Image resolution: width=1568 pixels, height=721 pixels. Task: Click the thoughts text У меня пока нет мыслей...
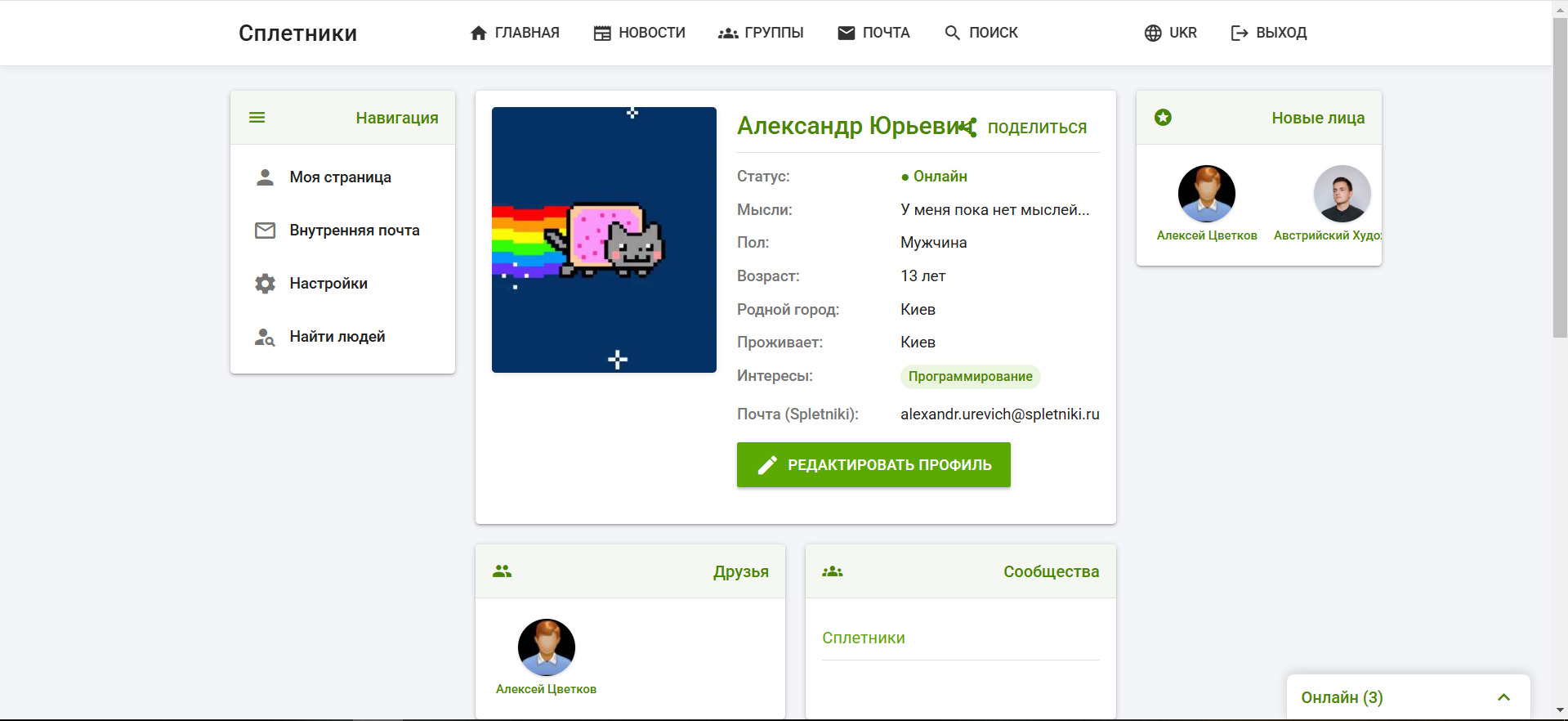tap(995, 210)
